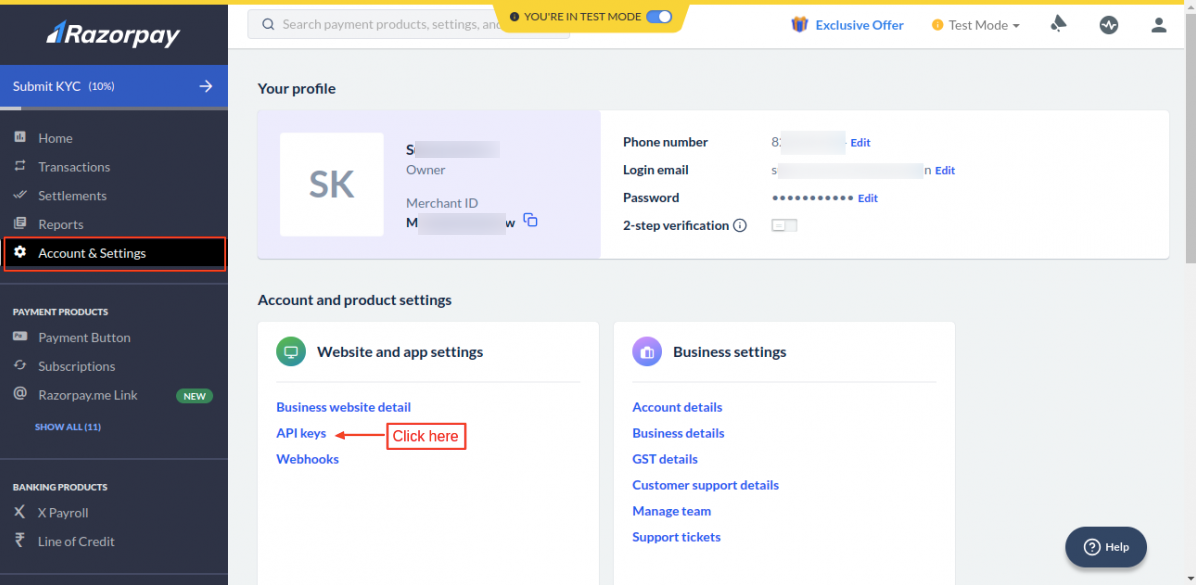Click the Subscriptions refresh icon
This screenshot has width=1196, height=585.
pyautogui.click(x=21, y=366)
